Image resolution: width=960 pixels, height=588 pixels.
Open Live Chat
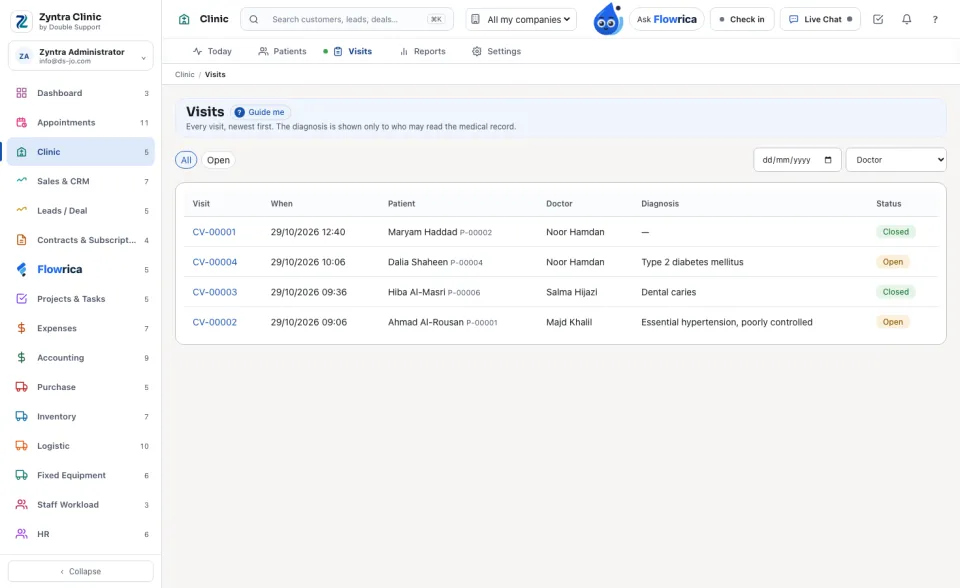point(820,19)
